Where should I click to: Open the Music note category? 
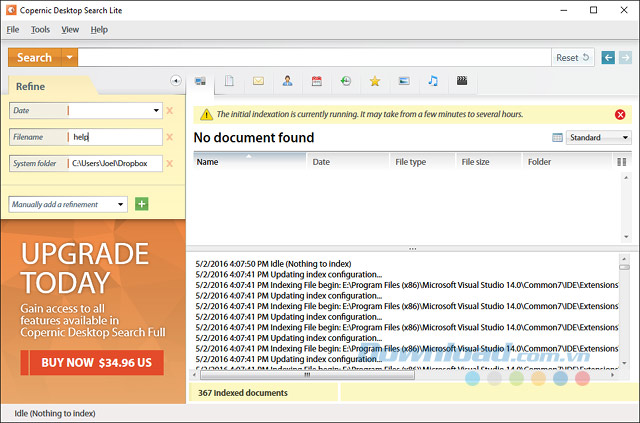[433, 81]
